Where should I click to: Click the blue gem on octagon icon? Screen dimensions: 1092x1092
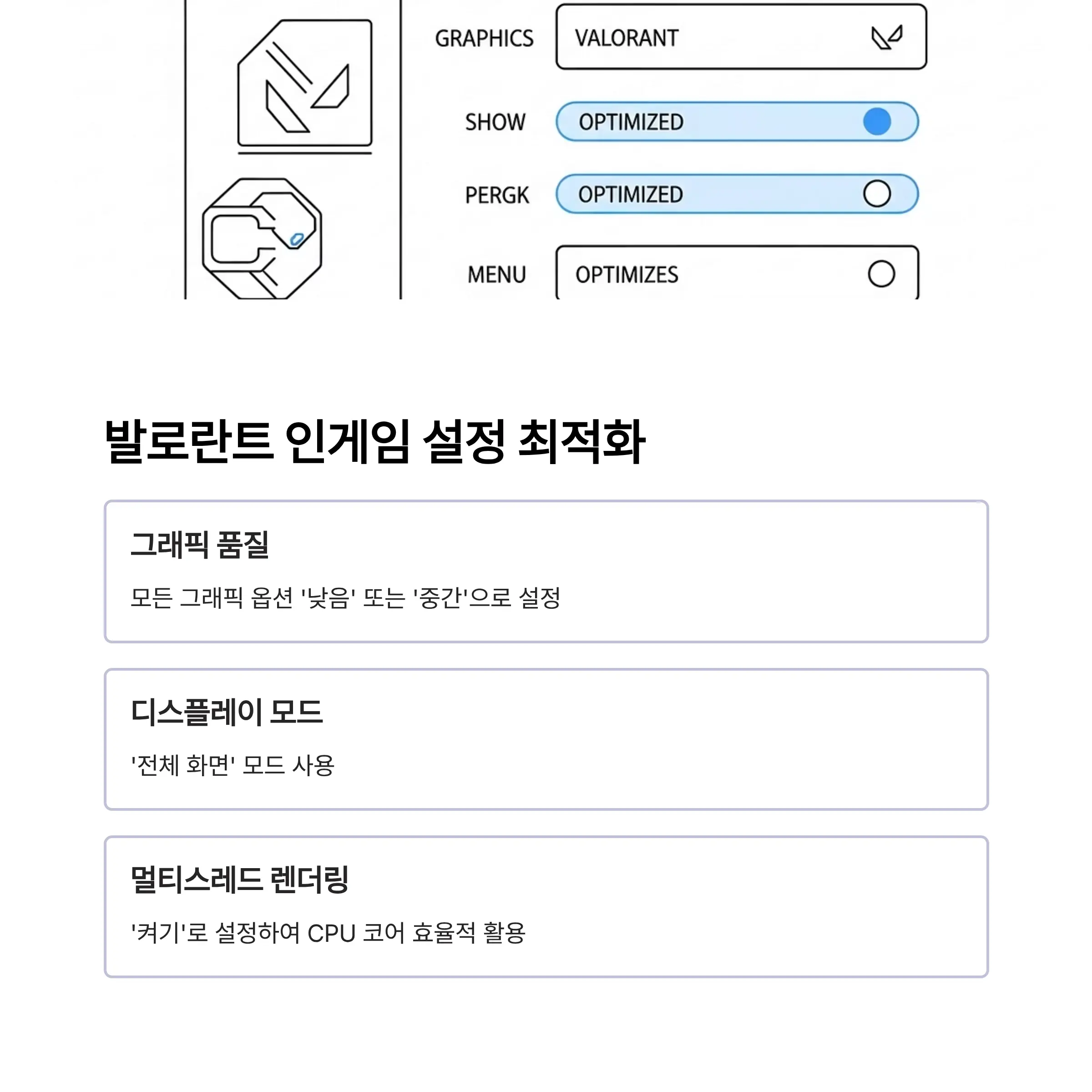(x=297, y=240)
